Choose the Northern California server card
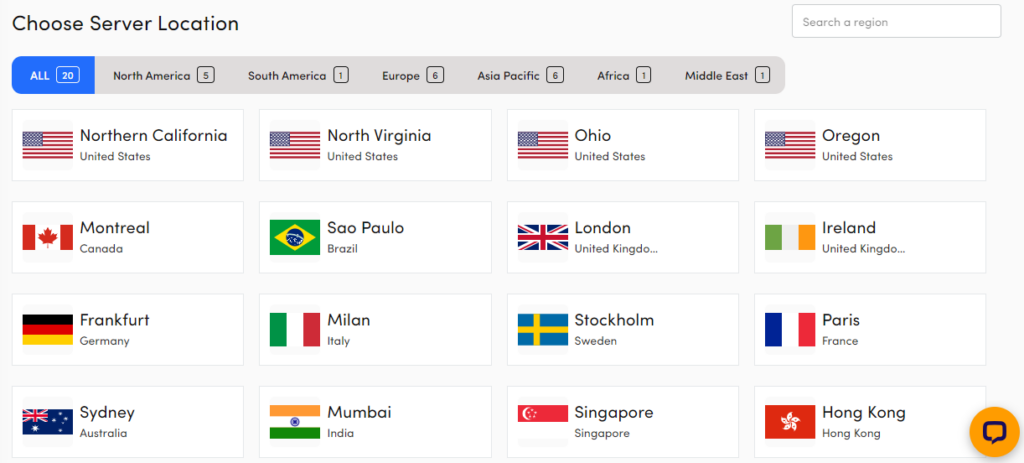Image resolution: width=1024 pixels, height=463 pixels. (128, 145)
